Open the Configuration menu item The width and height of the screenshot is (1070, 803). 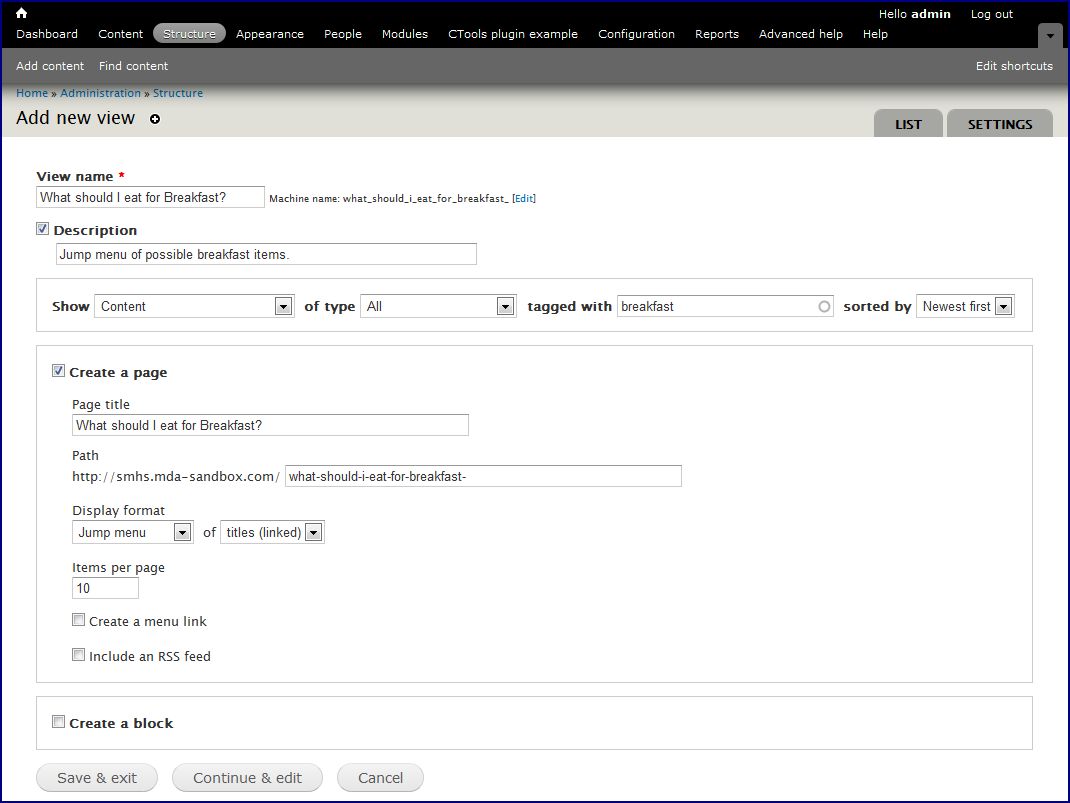pyautogui.click(x=636, y=34)
